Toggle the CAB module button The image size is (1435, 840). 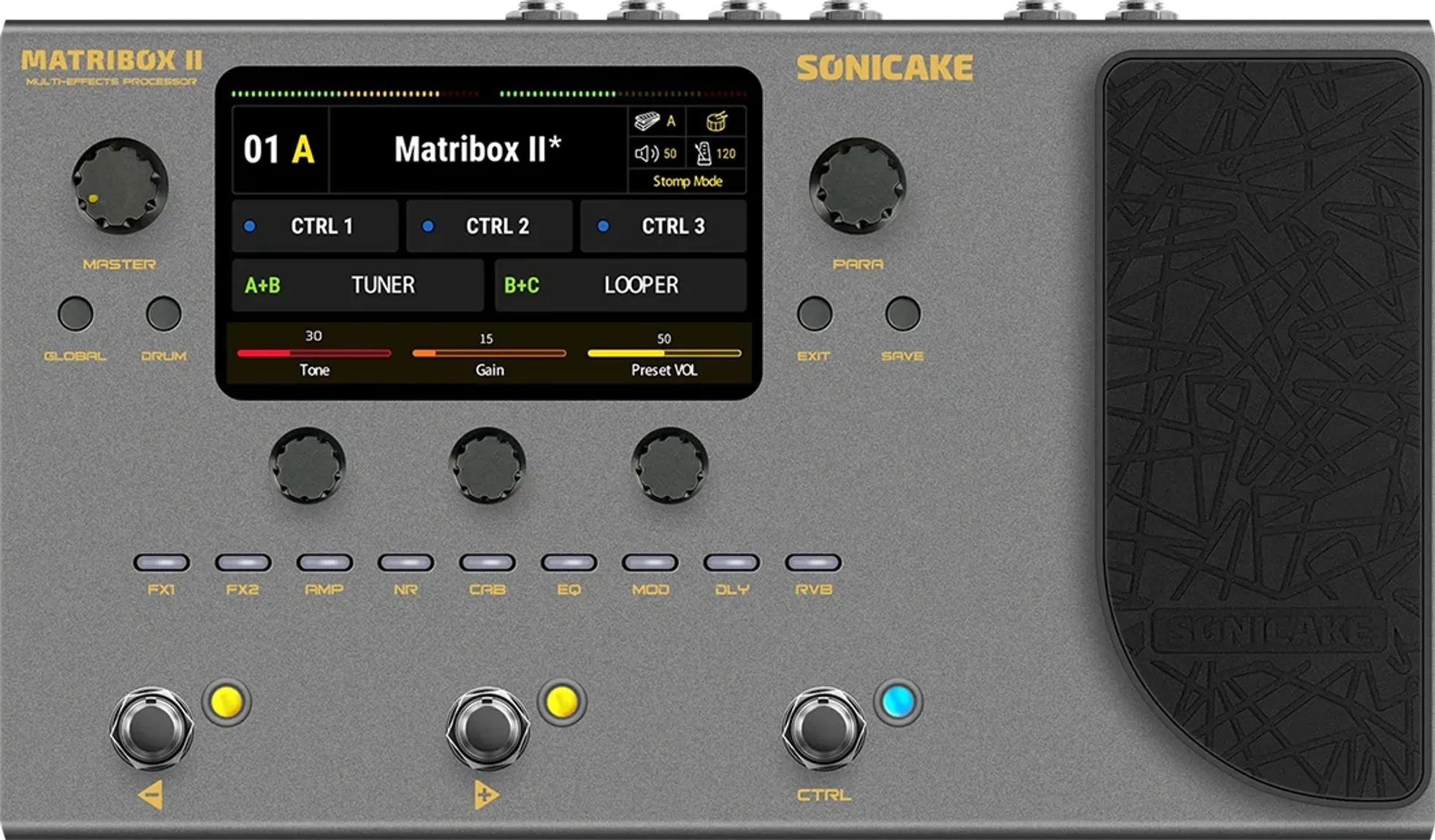click(487, 562)
